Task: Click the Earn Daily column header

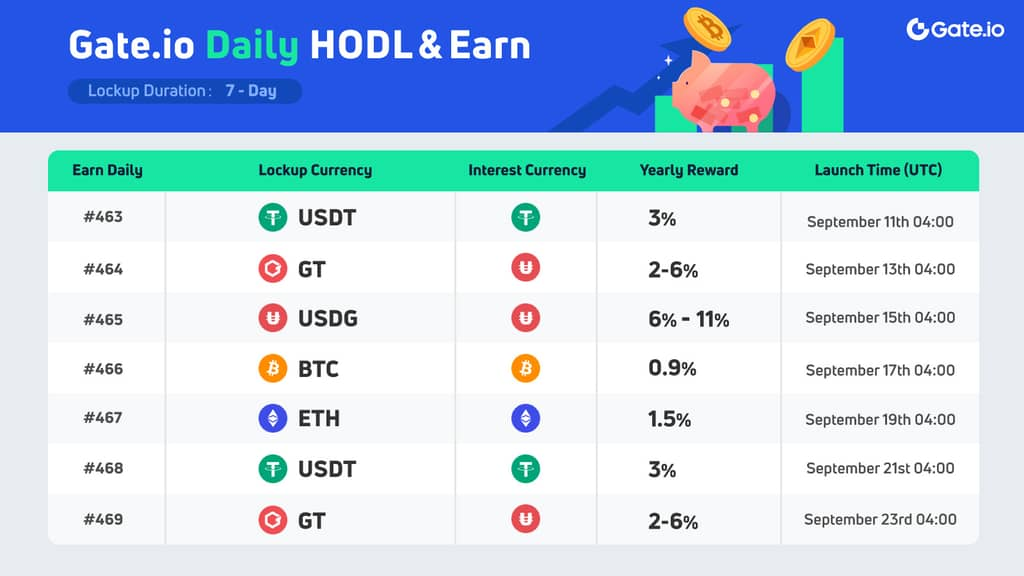Action: coord(107,170)
